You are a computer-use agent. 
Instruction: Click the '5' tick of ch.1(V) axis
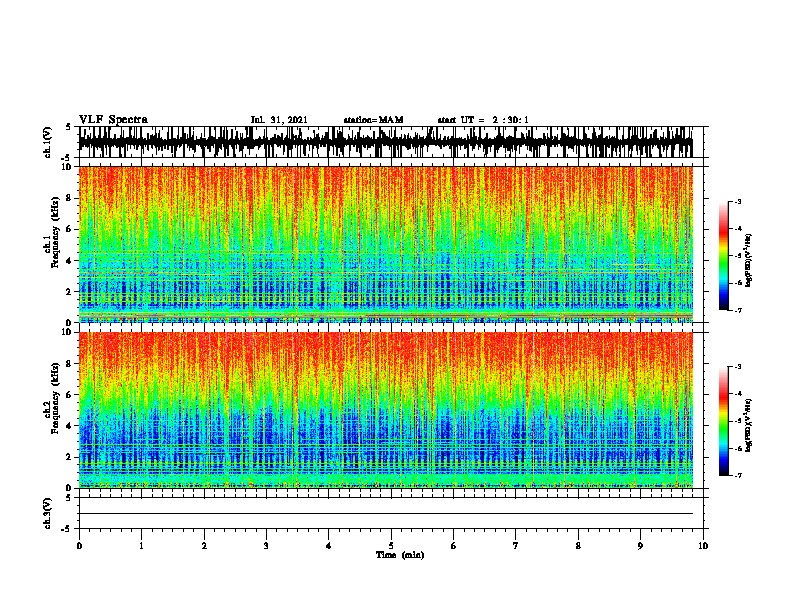tap(69, 127)
